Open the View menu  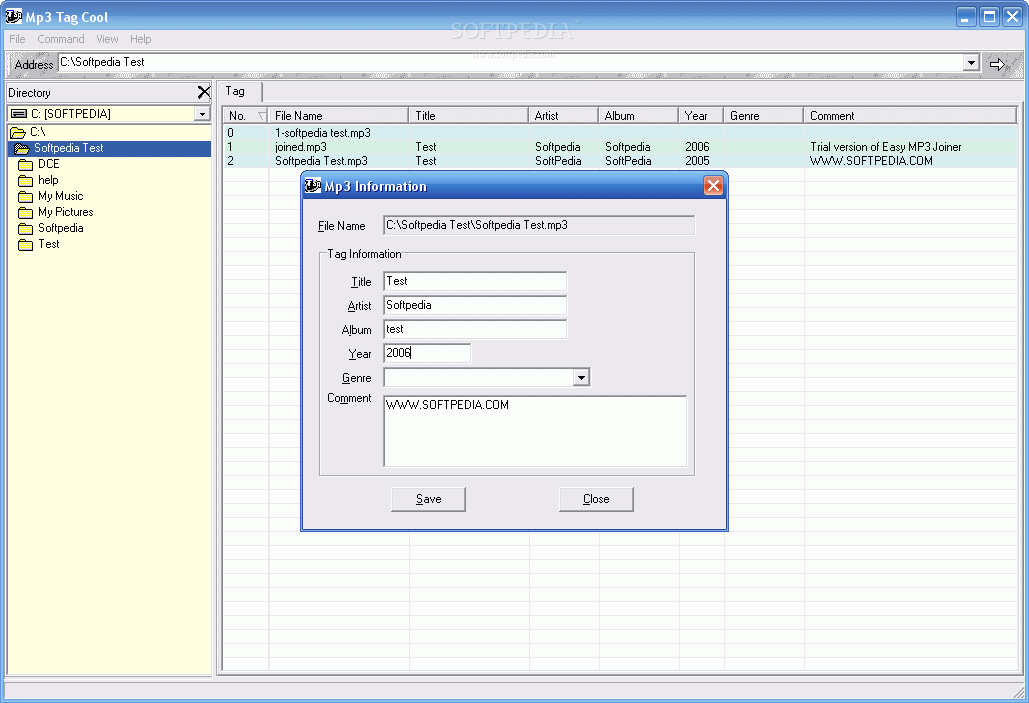point(107,39)
